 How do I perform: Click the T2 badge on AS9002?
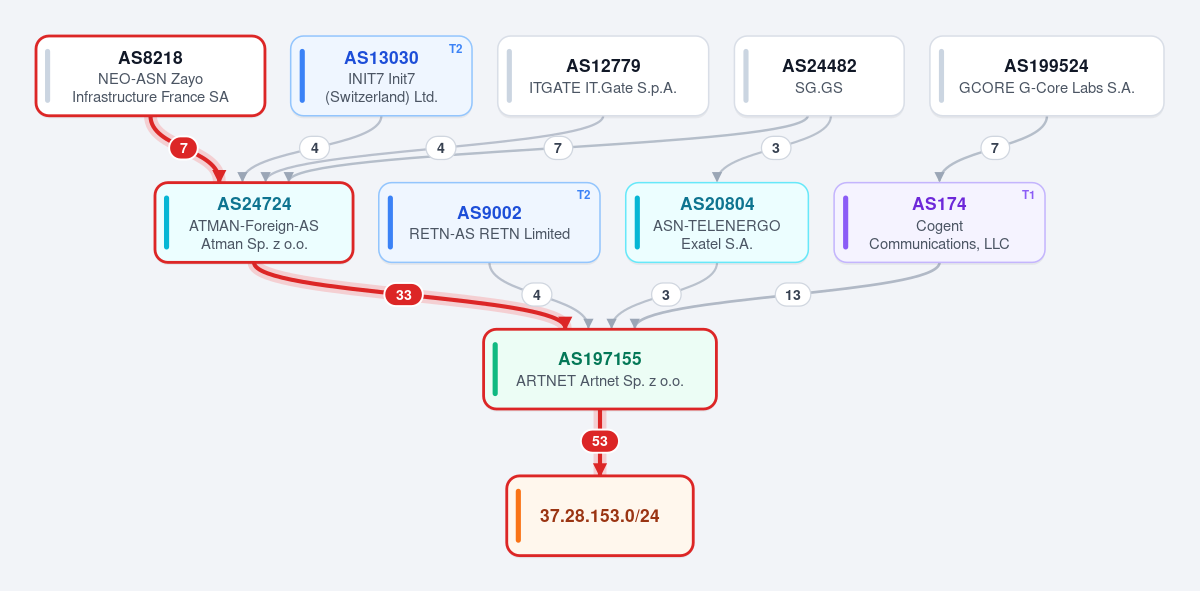[583, 195]
